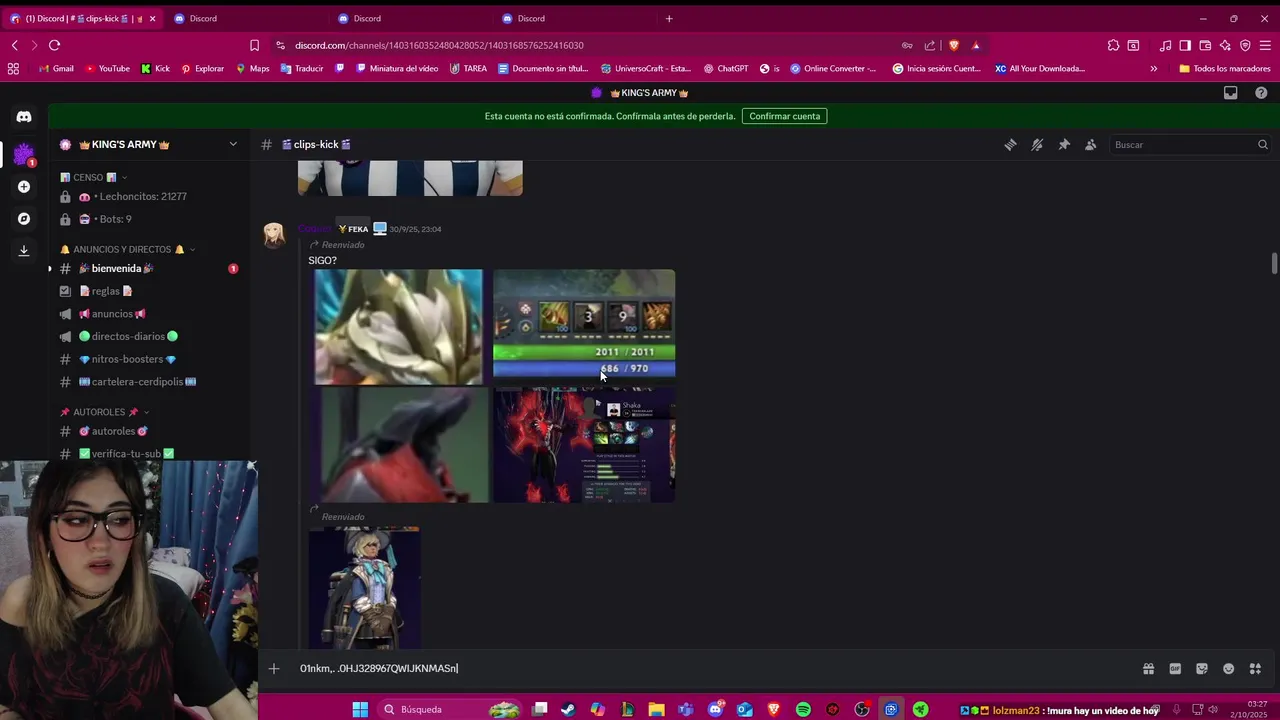Click the discord.com address bar URL
This screenshot has width=1280, height=720.
point(439,45)
